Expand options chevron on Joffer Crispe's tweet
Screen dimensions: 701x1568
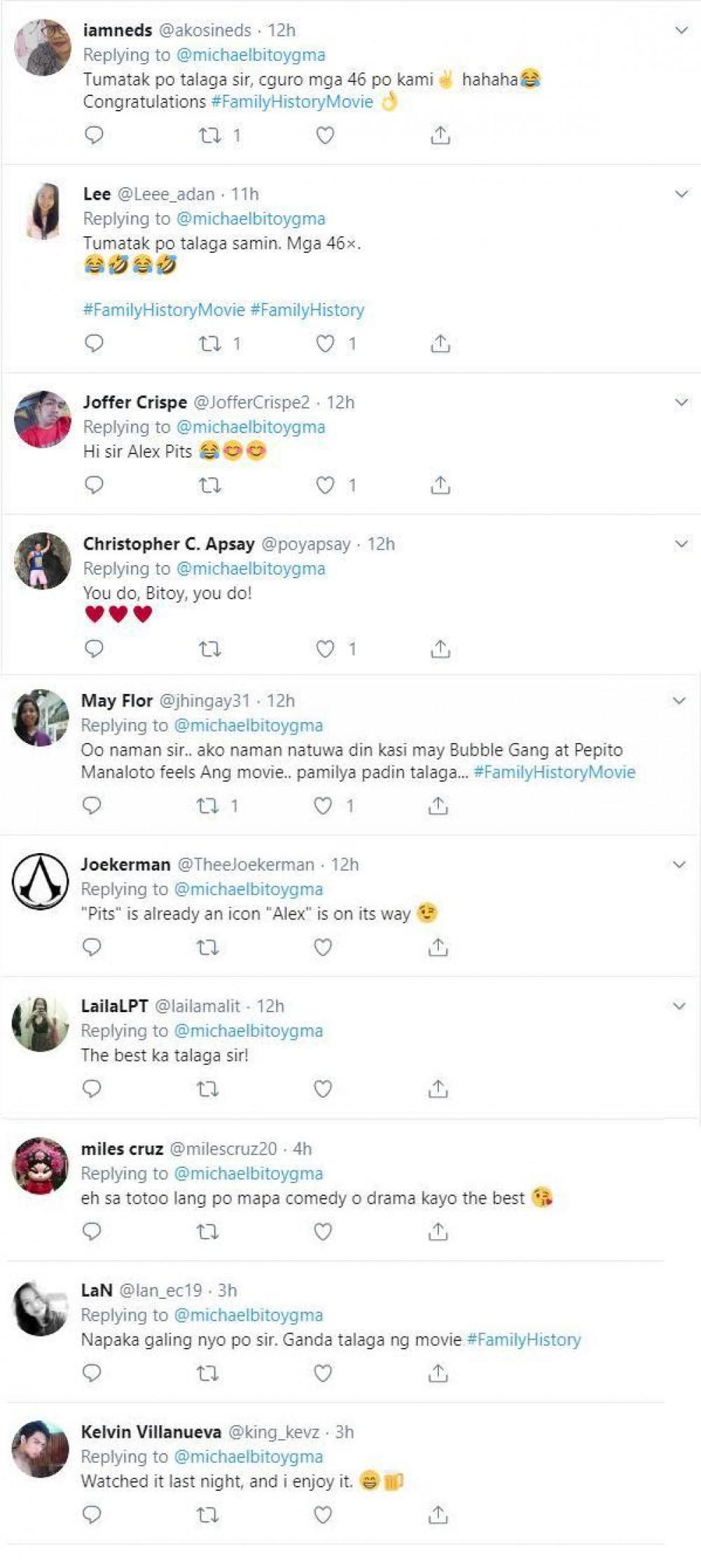pos(681,402)
